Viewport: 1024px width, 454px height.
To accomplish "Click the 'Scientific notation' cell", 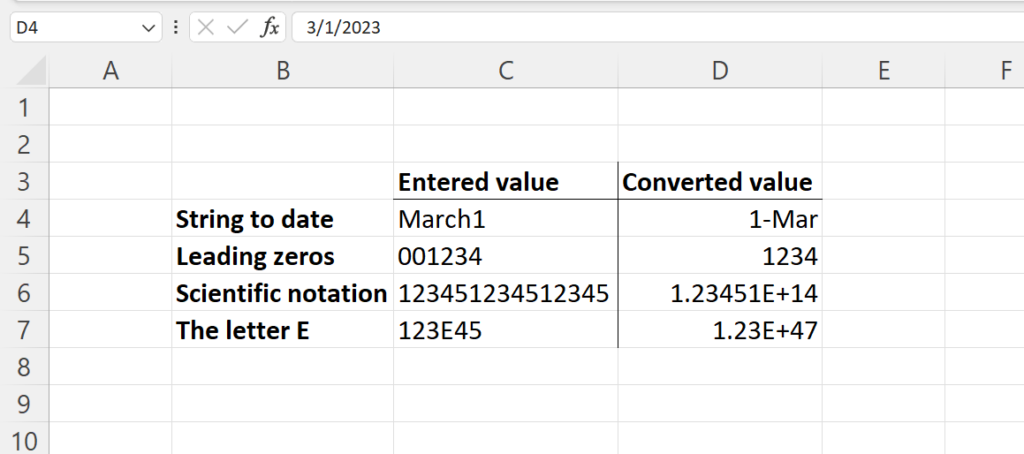I will [283, 293].
